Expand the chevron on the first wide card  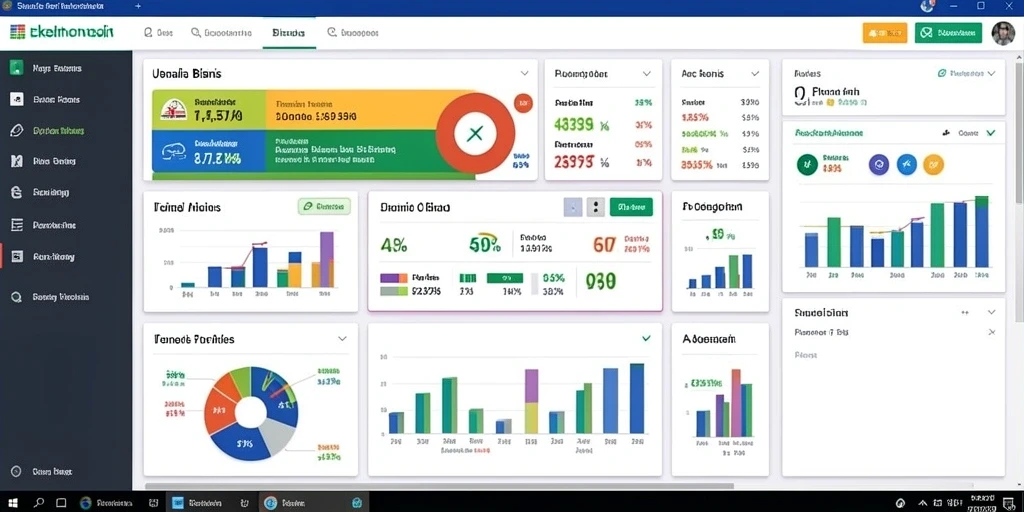tap(524, 74)
